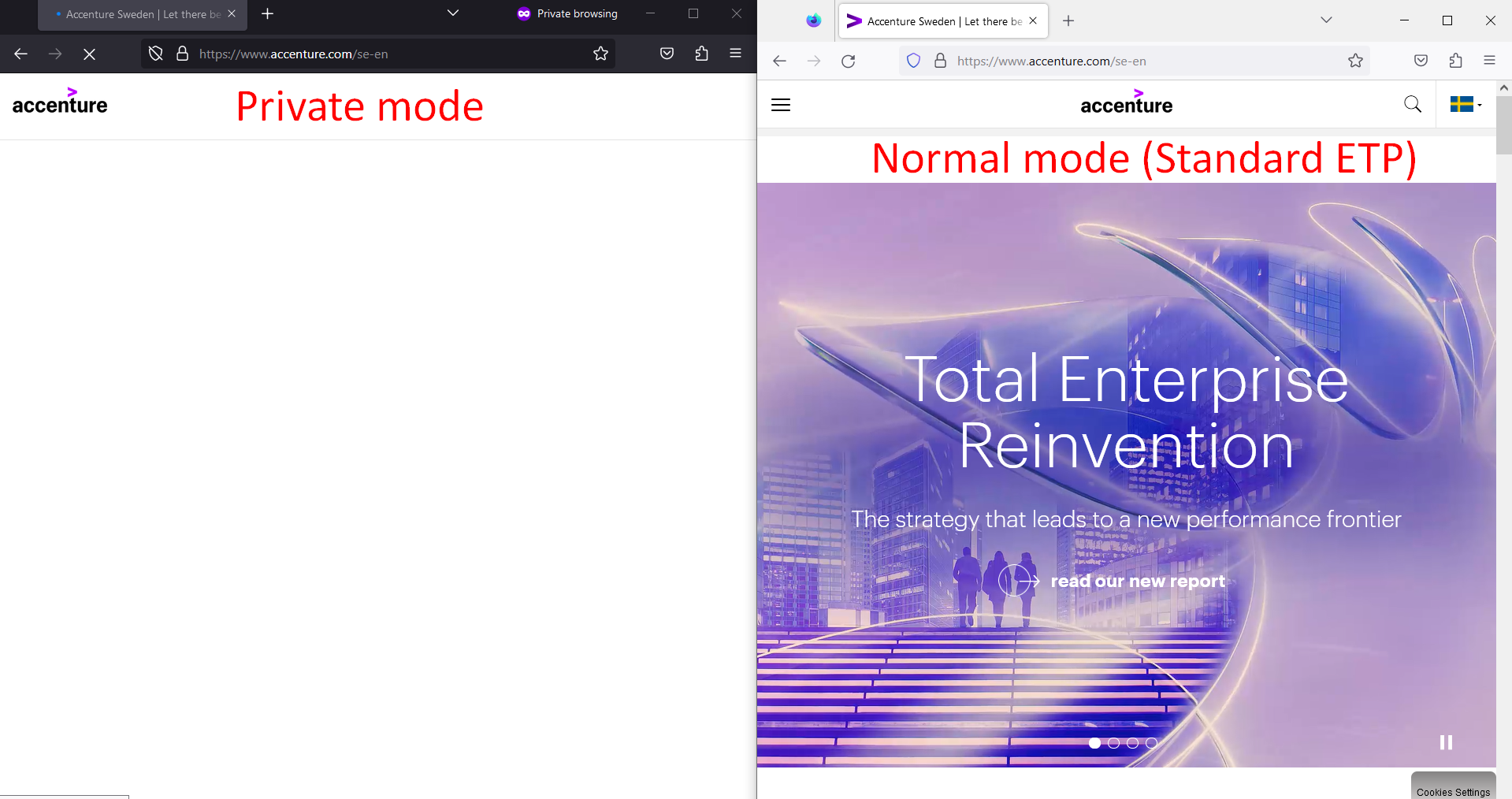Close Accenture tab in normal window
This screenshot has height=799, width=1512.
pos(1033,21)
